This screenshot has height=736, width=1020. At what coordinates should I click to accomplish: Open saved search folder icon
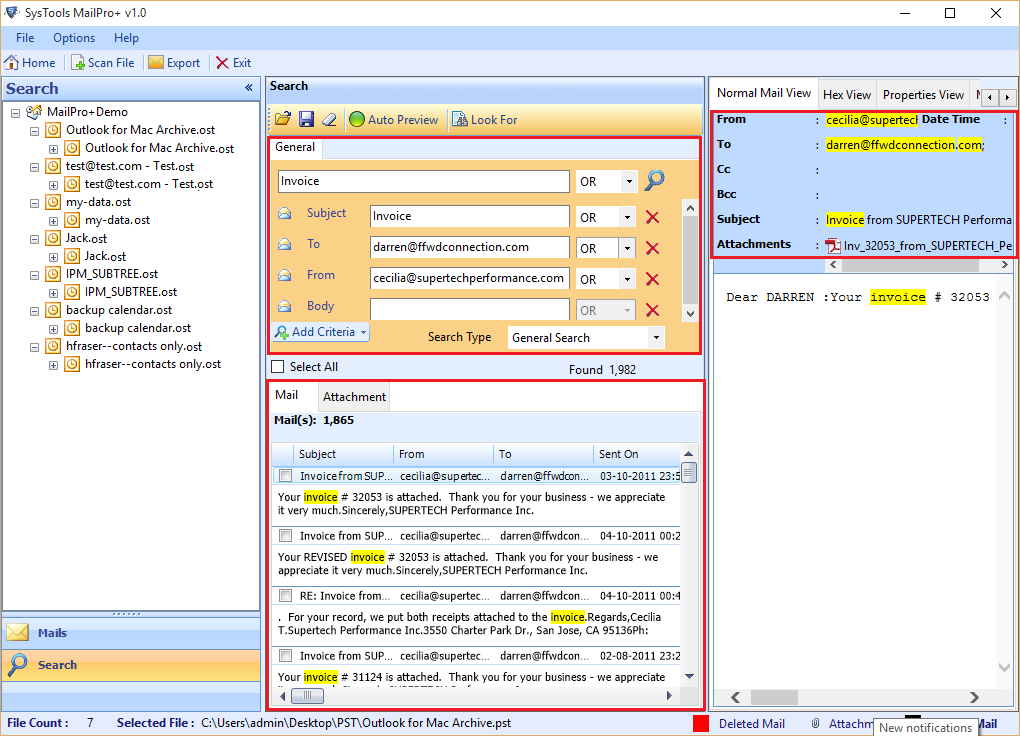coord(282,119)
